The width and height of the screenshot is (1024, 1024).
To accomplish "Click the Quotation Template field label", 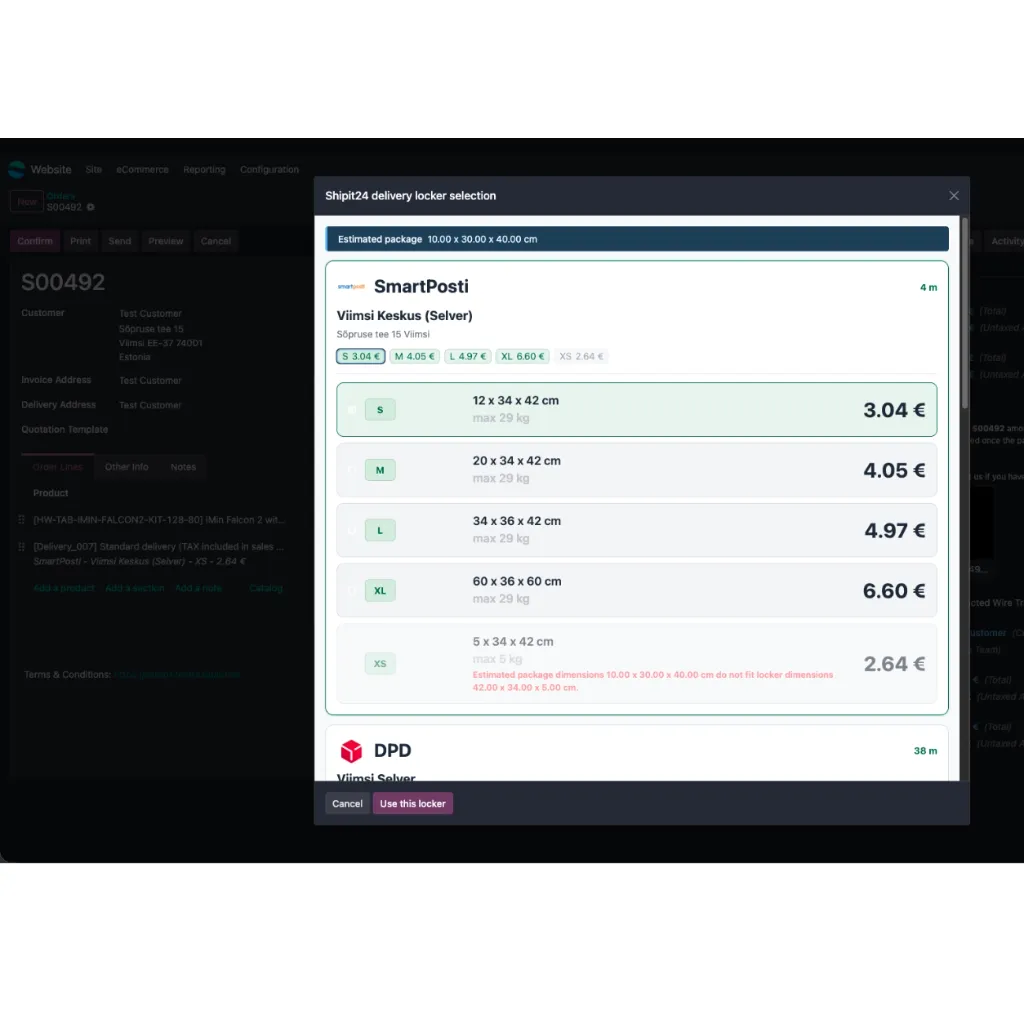I will [65, 430].
